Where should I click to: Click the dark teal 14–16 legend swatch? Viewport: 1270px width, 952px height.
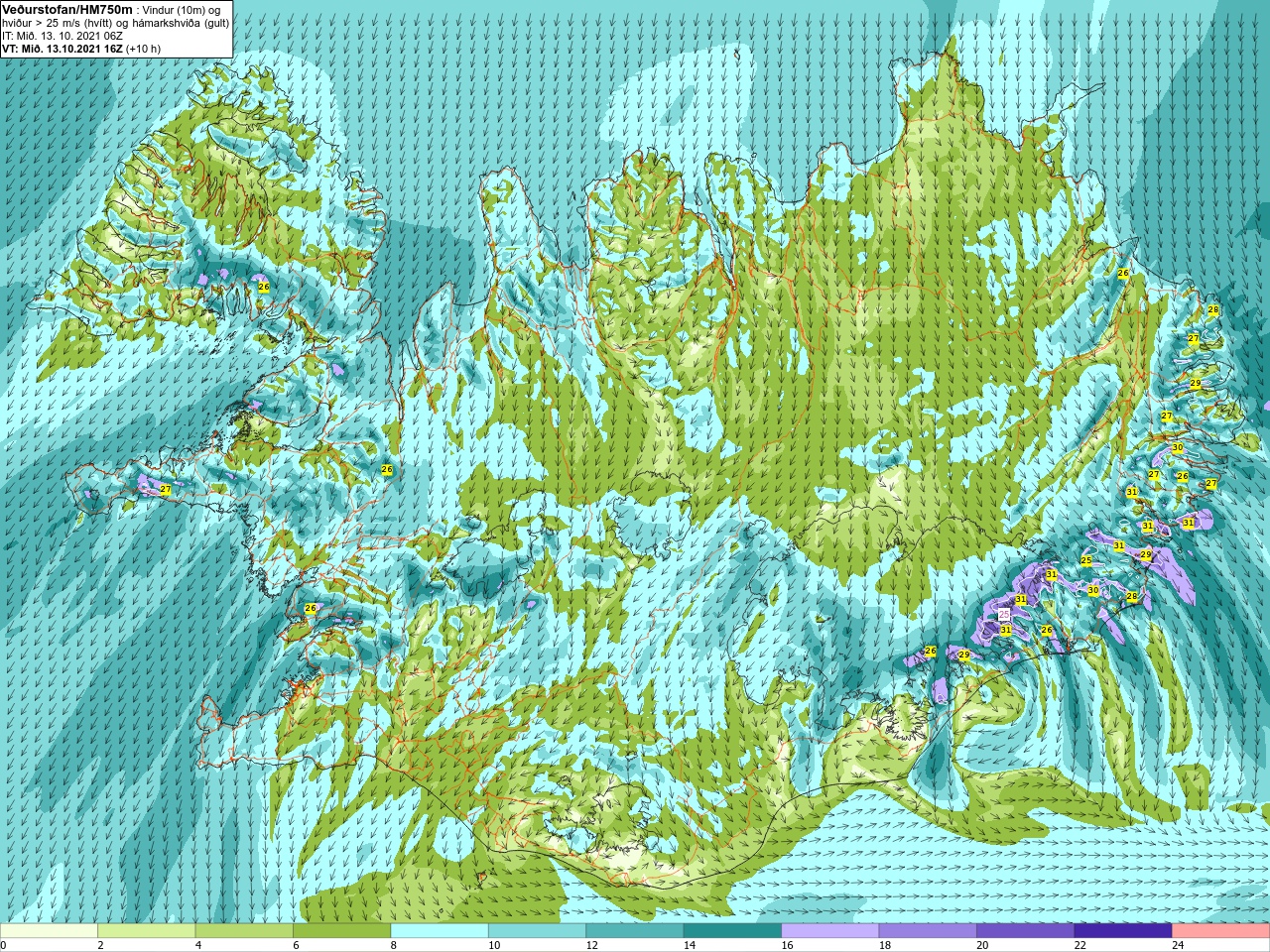tap(733, 931)
